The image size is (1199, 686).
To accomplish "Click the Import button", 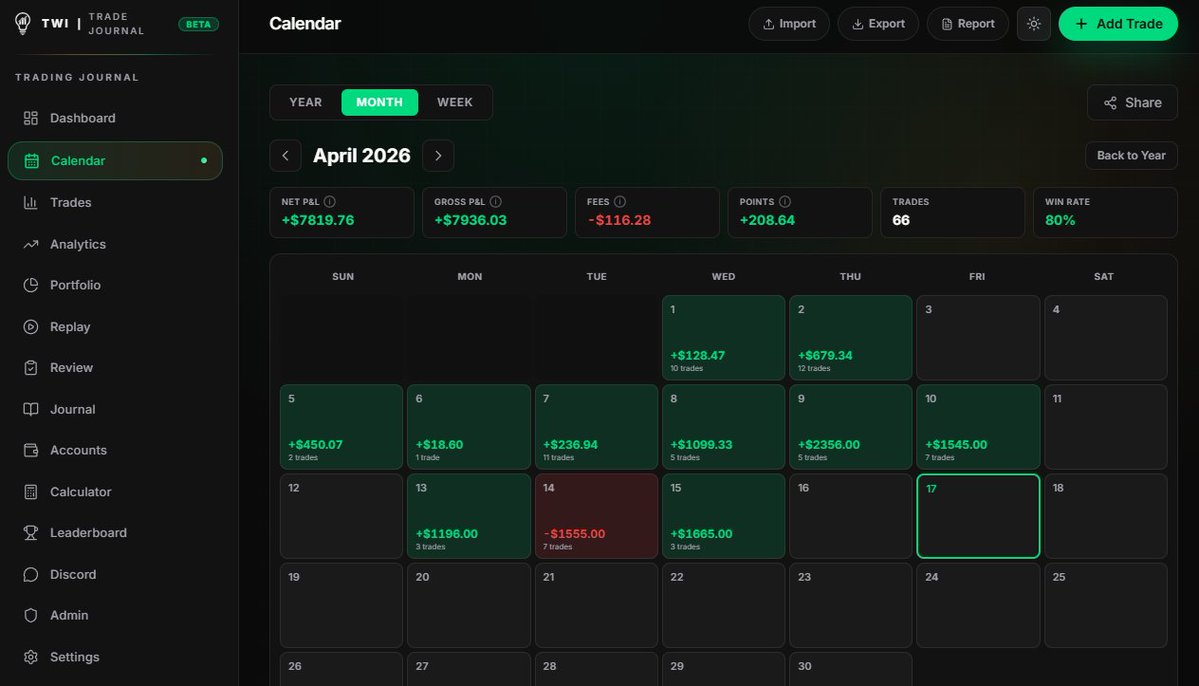I will pos(789,24).
